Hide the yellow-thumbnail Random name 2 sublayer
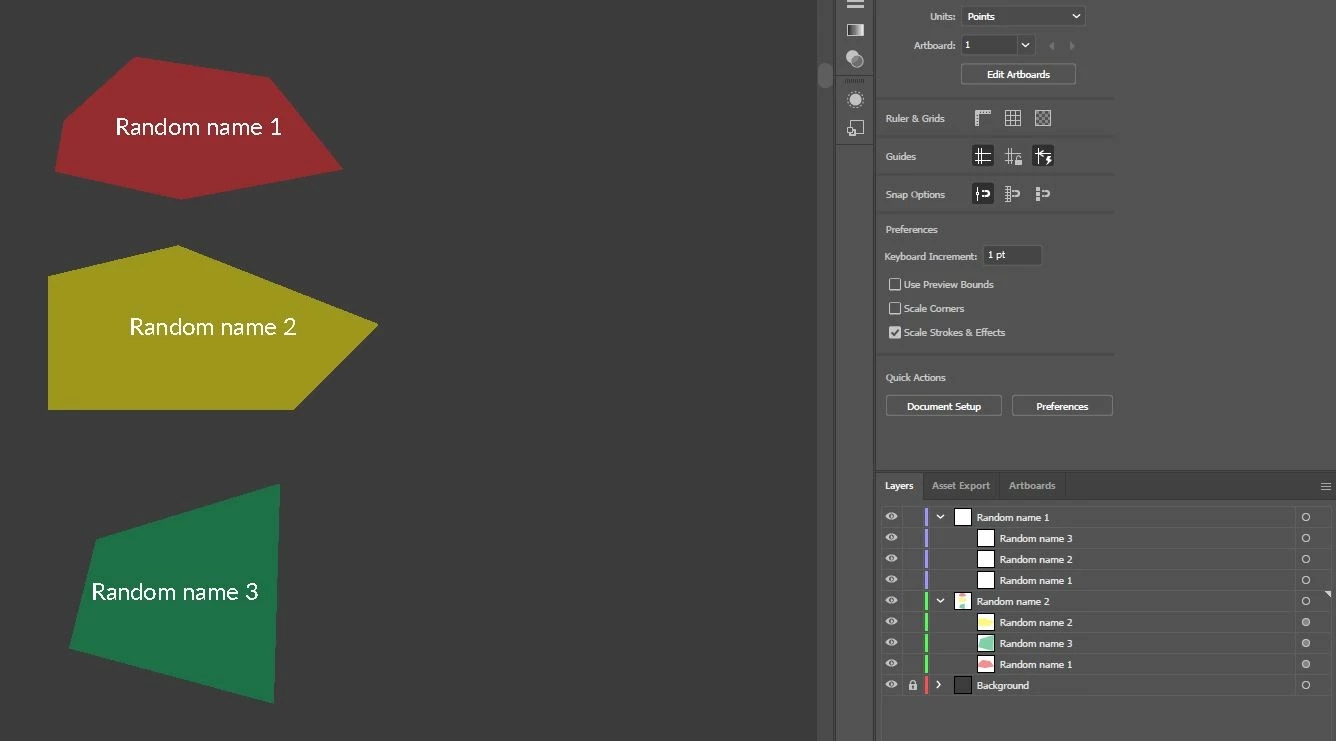Screen dimensions: 1336x741 (892, 622)
